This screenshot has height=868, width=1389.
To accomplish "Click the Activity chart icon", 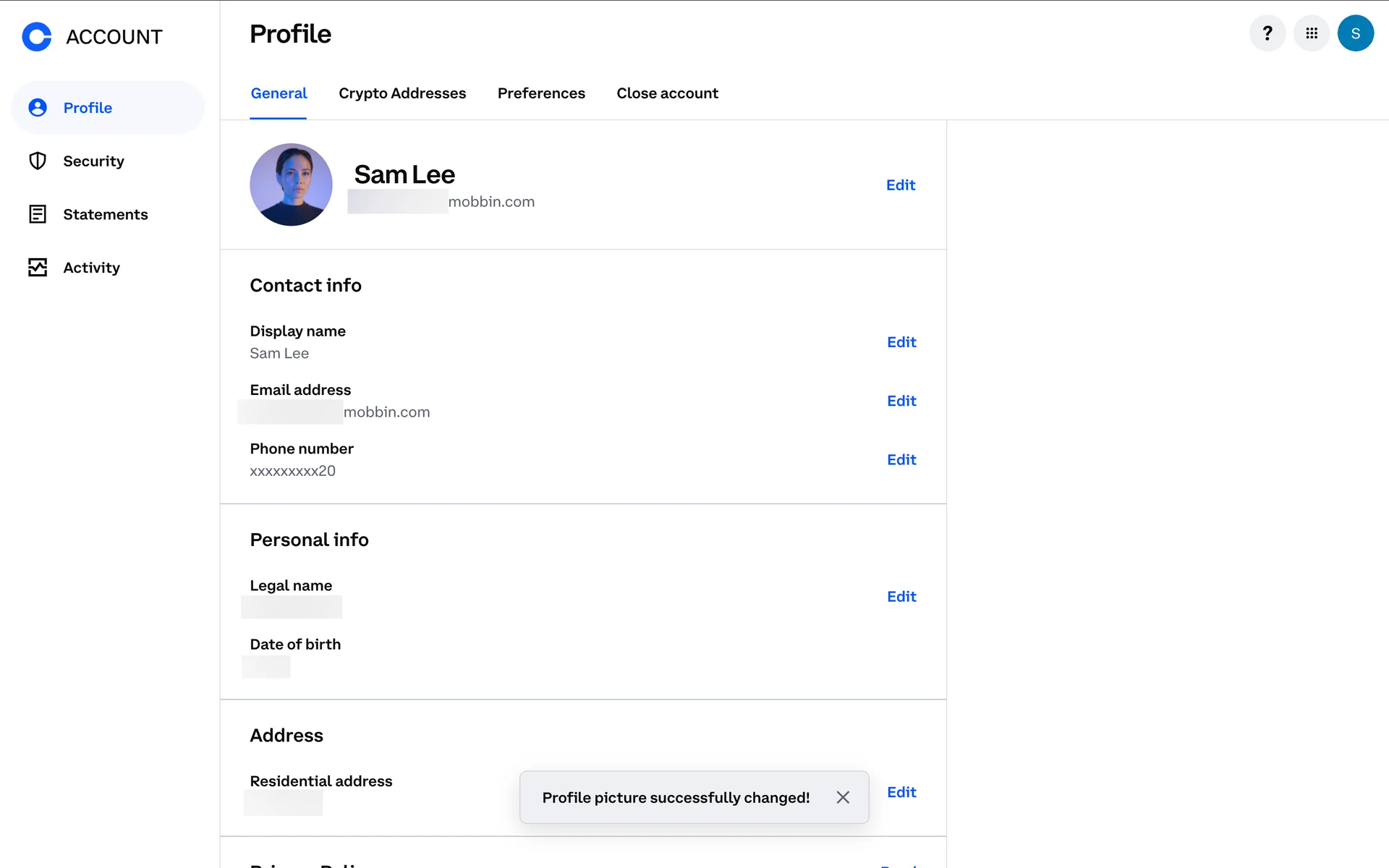I will 38,268.
